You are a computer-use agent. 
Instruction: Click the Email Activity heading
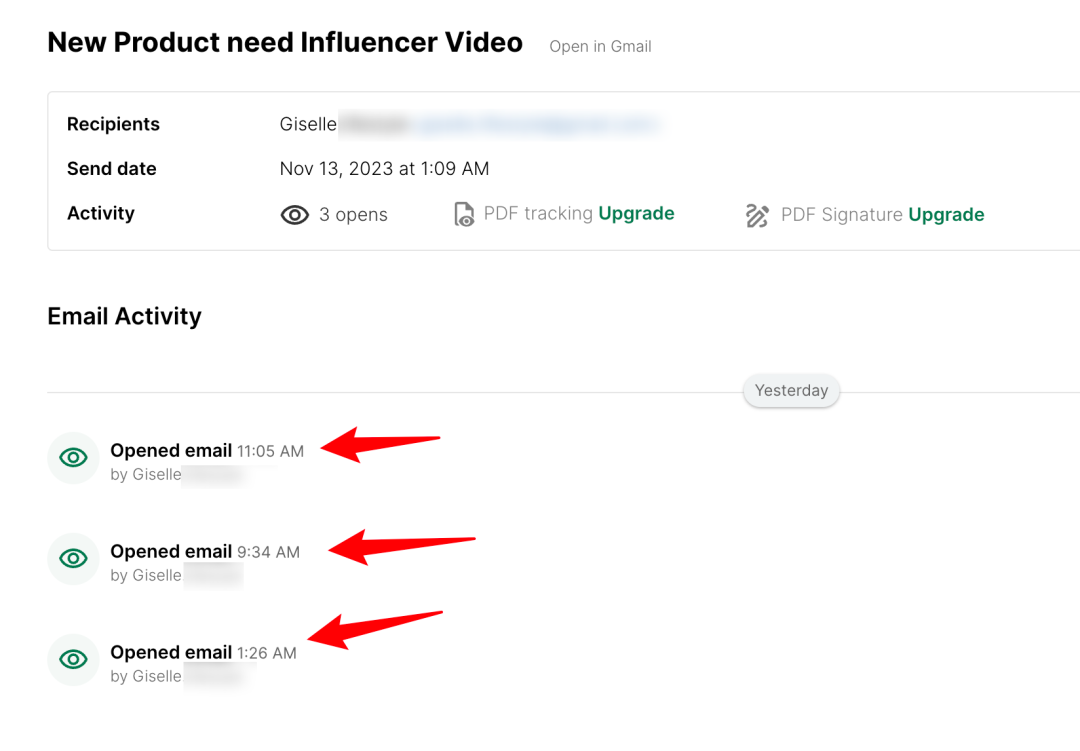(x=124, y=316)
